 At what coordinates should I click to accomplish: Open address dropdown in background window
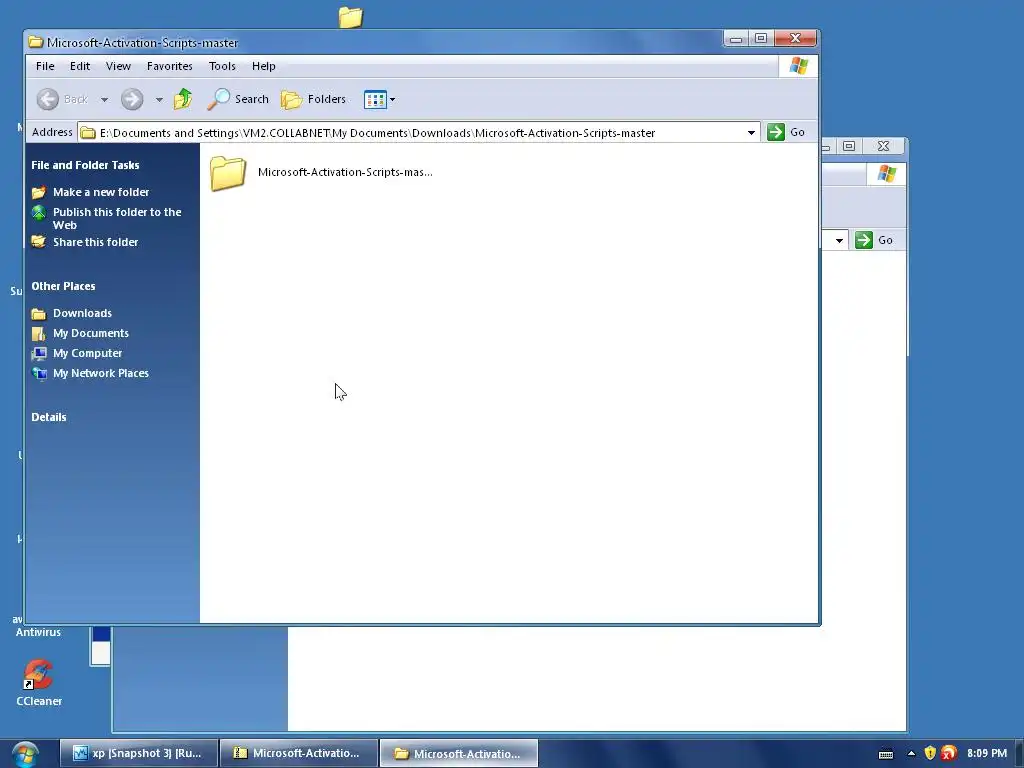(x=839, y=240)
